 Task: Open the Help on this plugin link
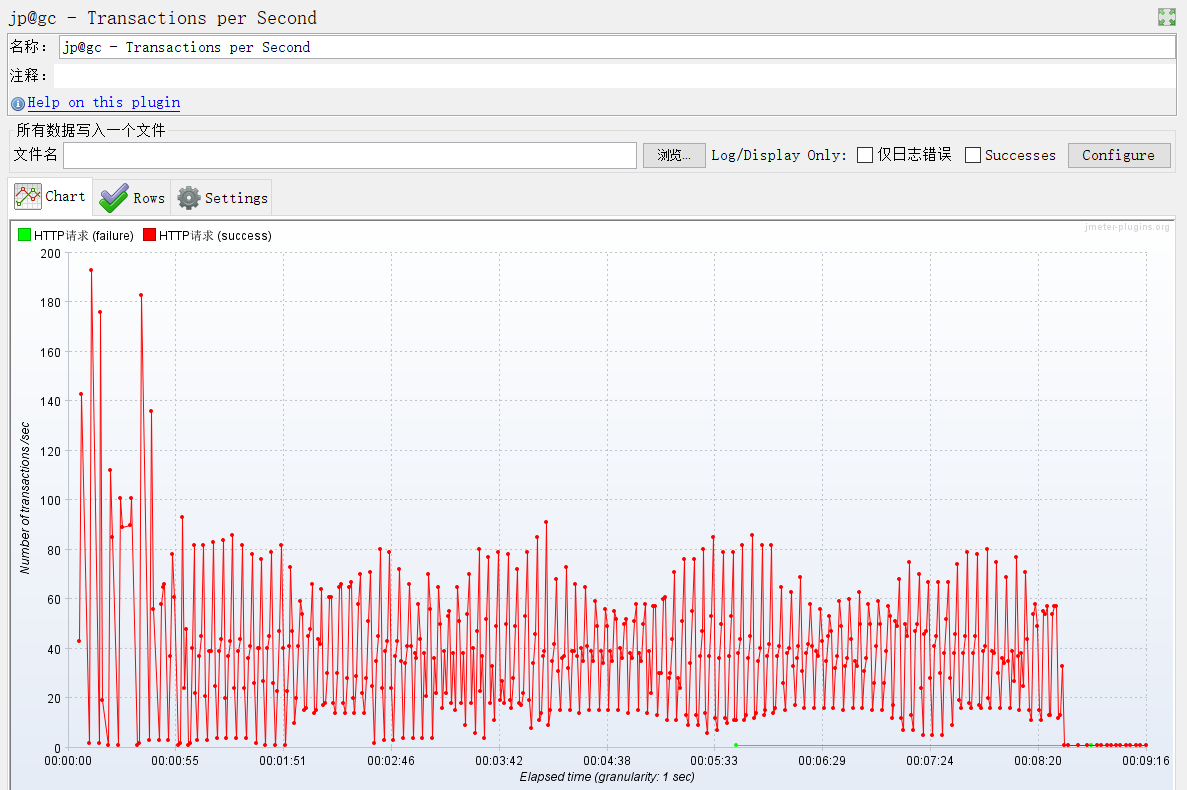(x=104, y=102)
